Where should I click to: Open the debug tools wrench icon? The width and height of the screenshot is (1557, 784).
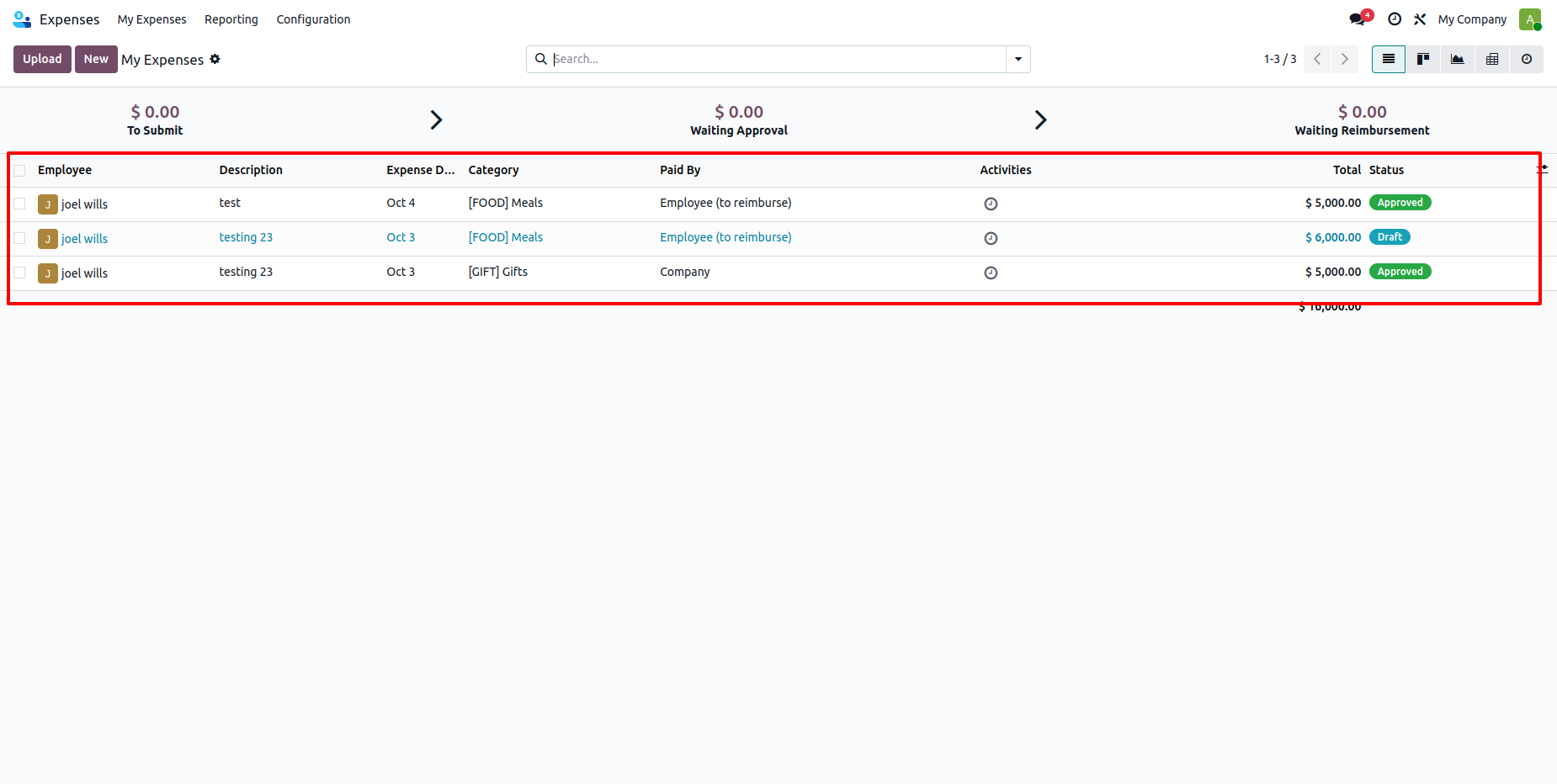coord(1420,19)
